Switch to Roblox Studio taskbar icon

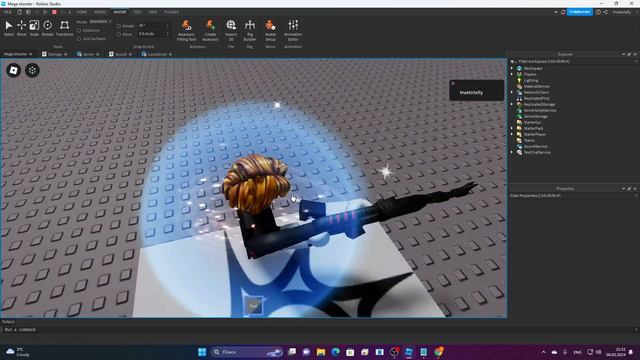(x=409, y=352)
